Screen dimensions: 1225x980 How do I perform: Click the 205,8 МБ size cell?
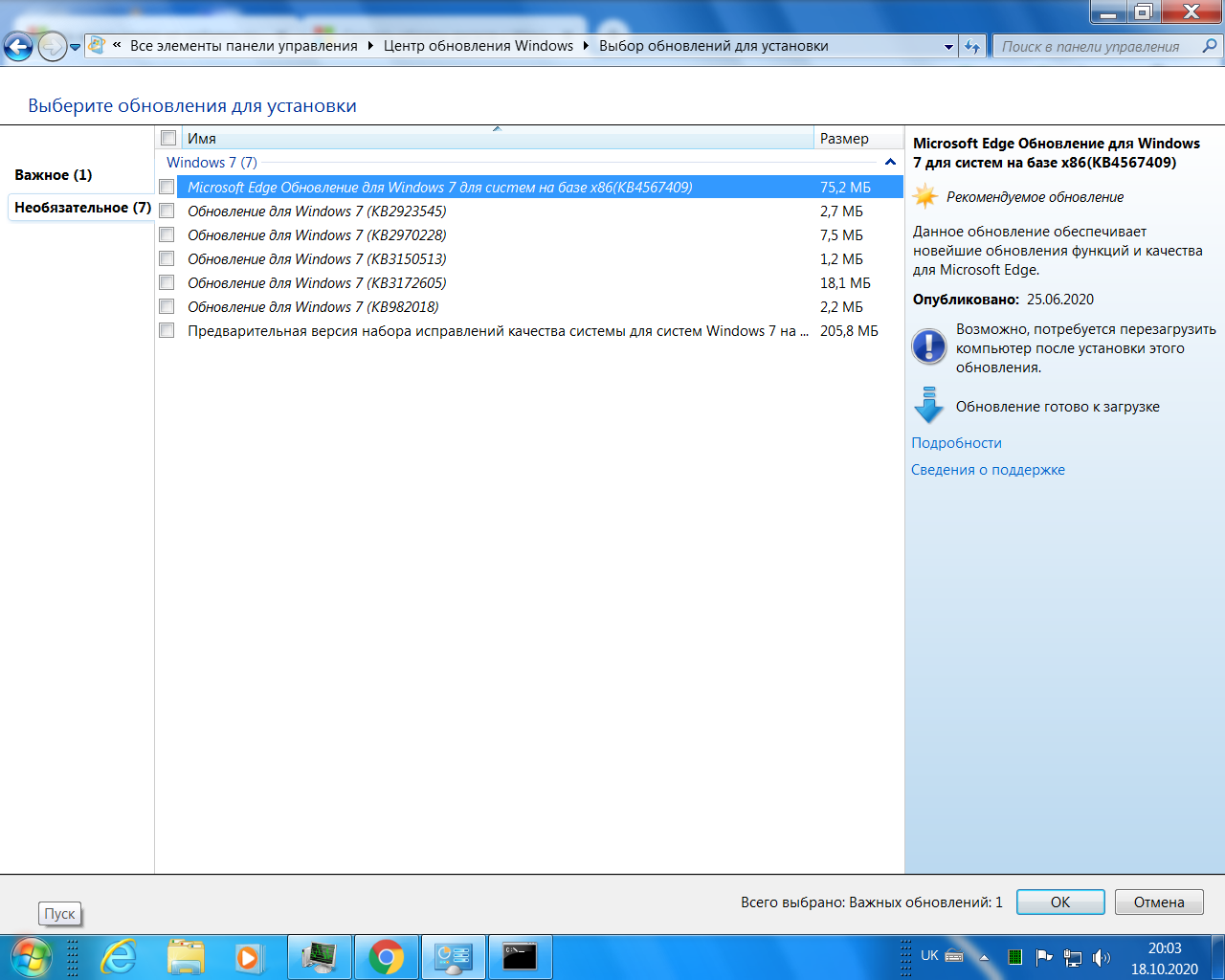pos(849,331)
